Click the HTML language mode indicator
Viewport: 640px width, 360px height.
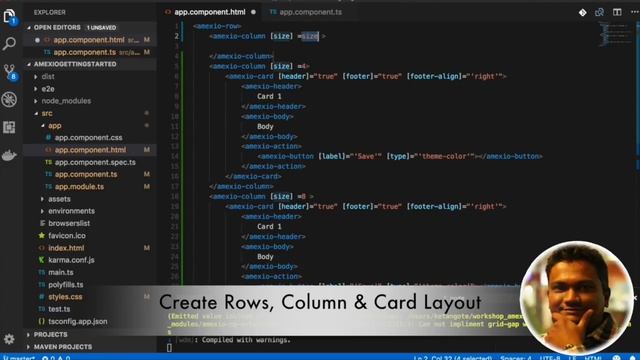(x=593, y=358)
